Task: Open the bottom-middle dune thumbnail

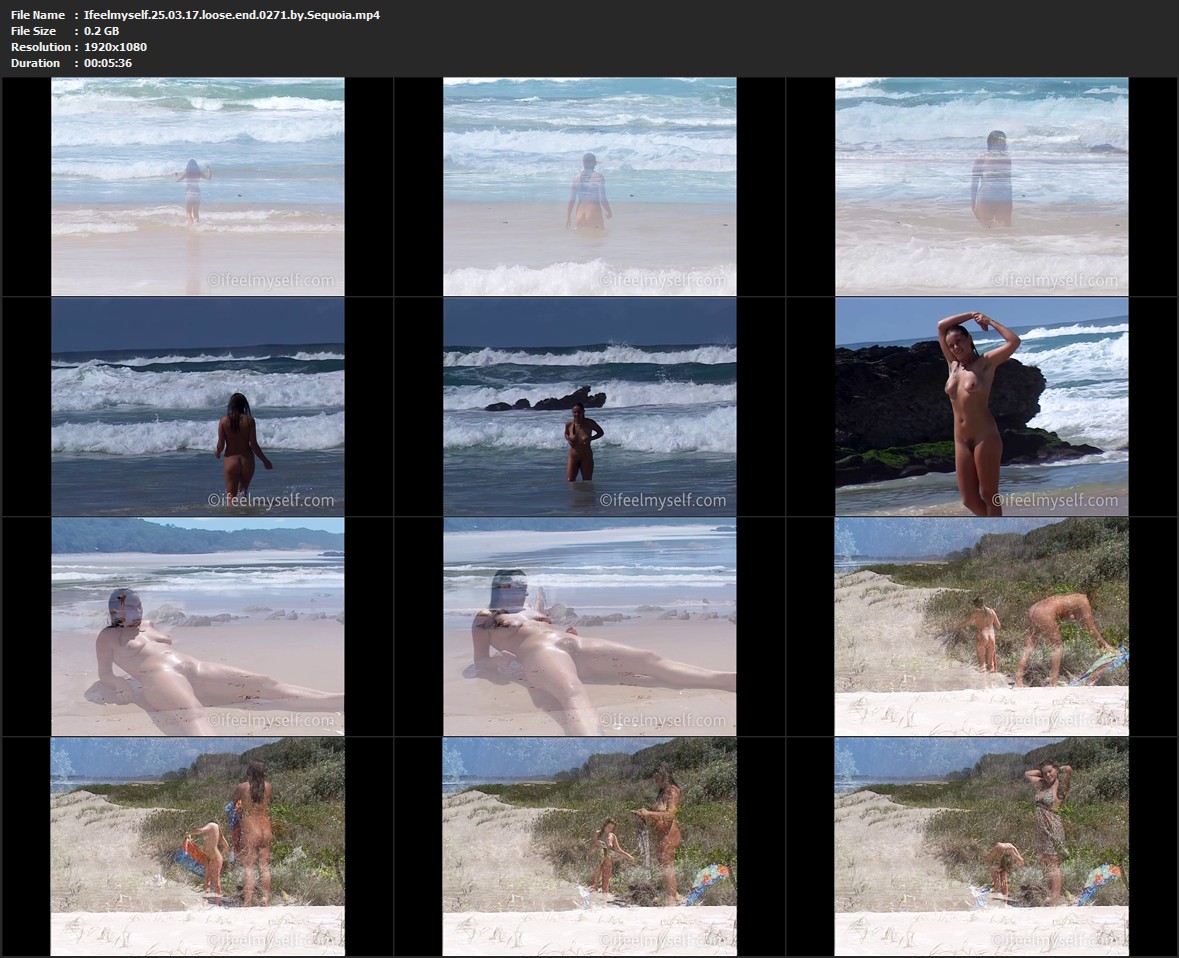Action: tap(589, 846)
